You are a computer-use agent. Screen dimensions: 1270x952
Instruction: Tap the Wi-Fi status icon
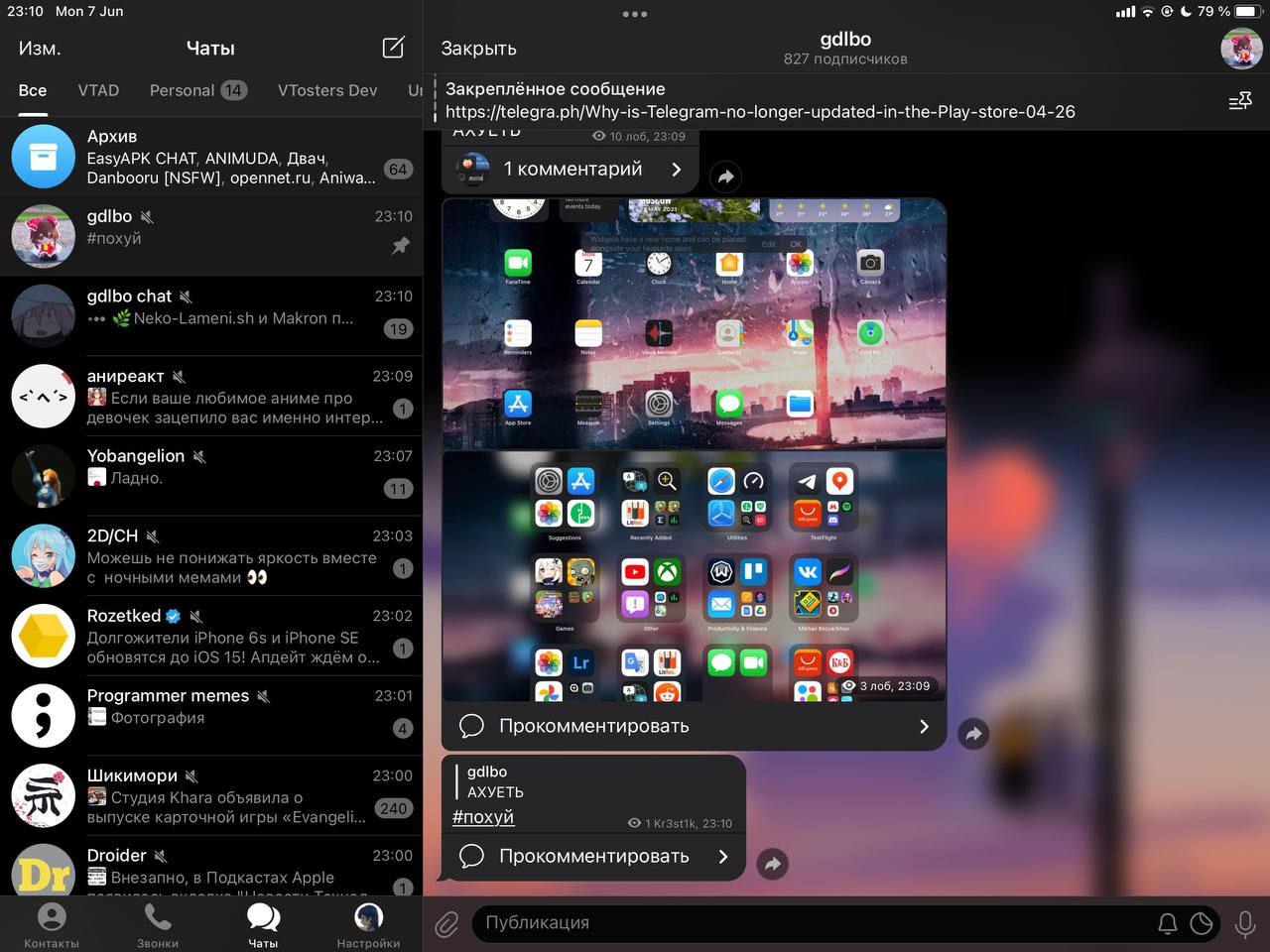pos(1148,11)
